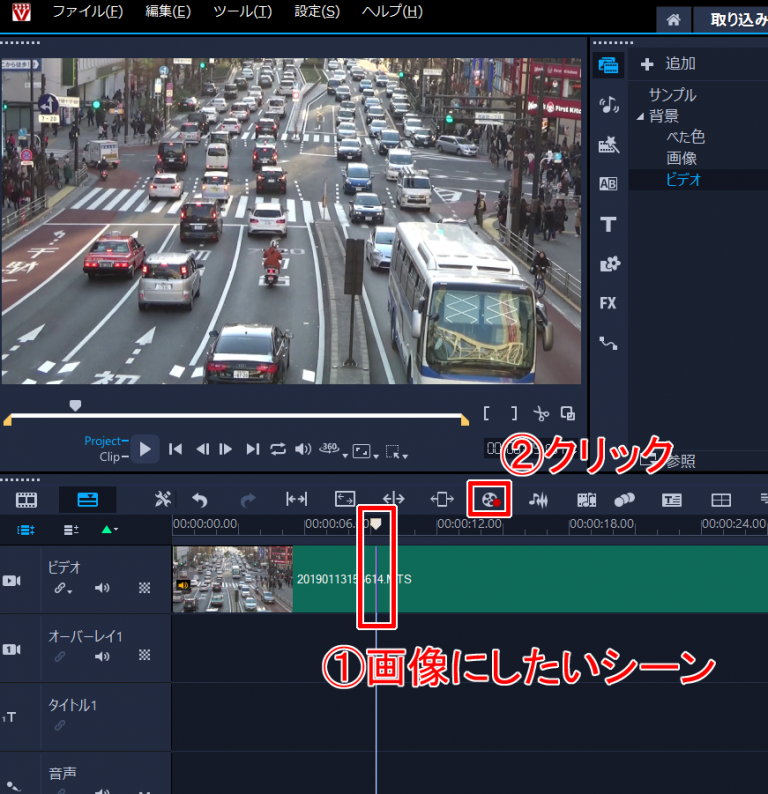Open the Auto Music icon
The height and width of the screenshot is (794, 768).
tap(586, 500)
